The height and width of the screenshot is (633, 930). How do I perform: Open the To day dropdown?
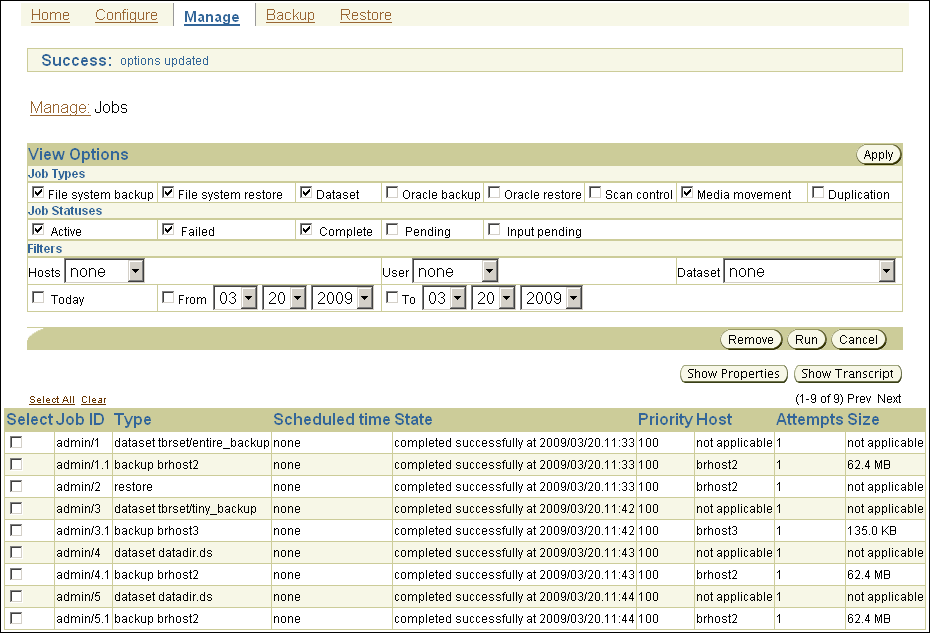tap(493, 298)
